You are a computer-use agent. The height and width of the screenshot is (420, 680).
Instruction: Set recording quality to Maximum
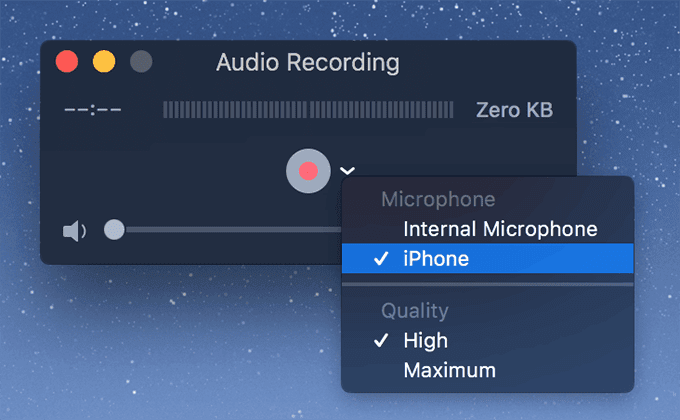coord(487,370)
